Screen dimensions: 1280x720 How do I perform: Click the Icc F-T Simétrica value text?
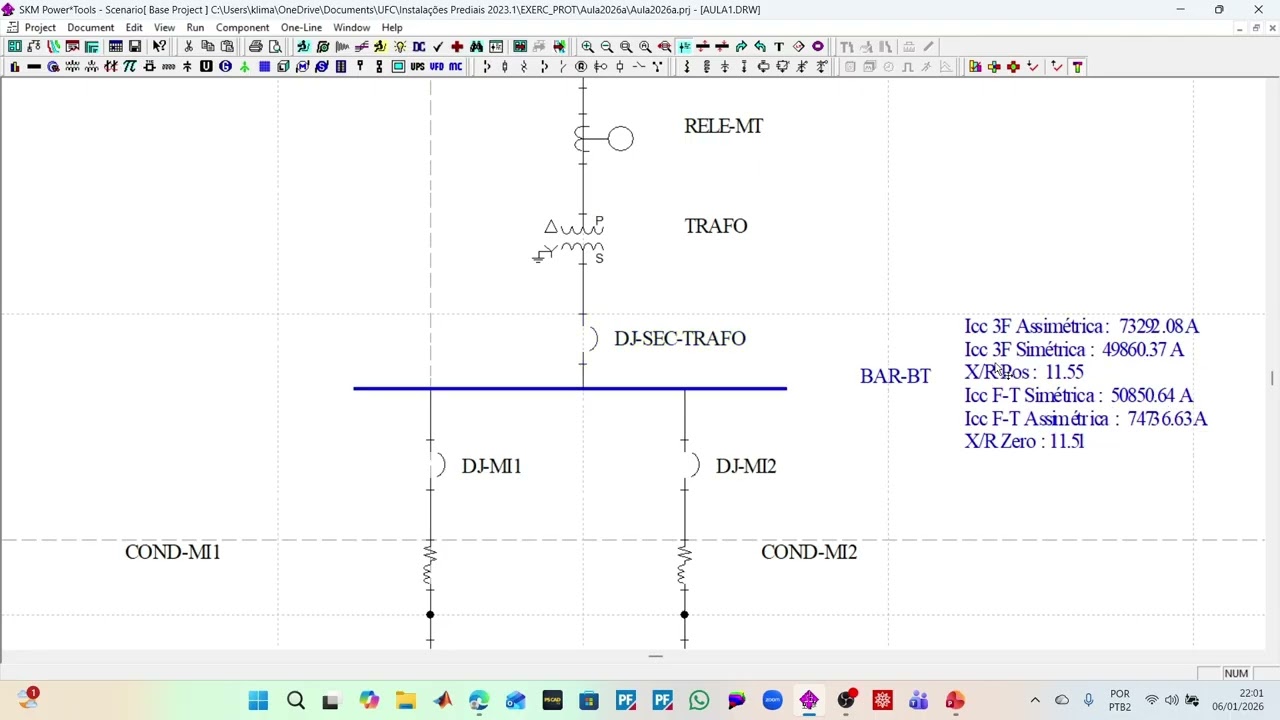click(1078, 396)
